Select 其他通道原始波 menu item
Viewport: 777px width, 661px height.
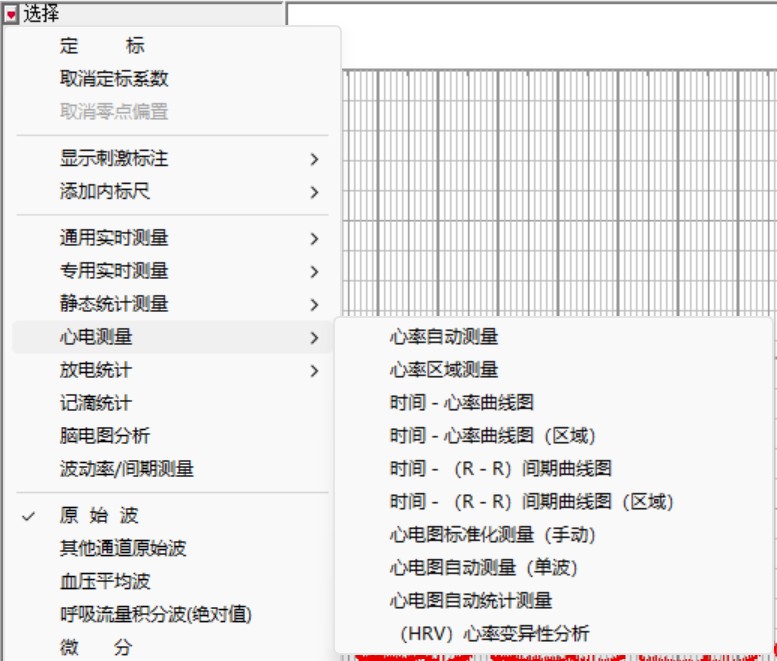172,549
